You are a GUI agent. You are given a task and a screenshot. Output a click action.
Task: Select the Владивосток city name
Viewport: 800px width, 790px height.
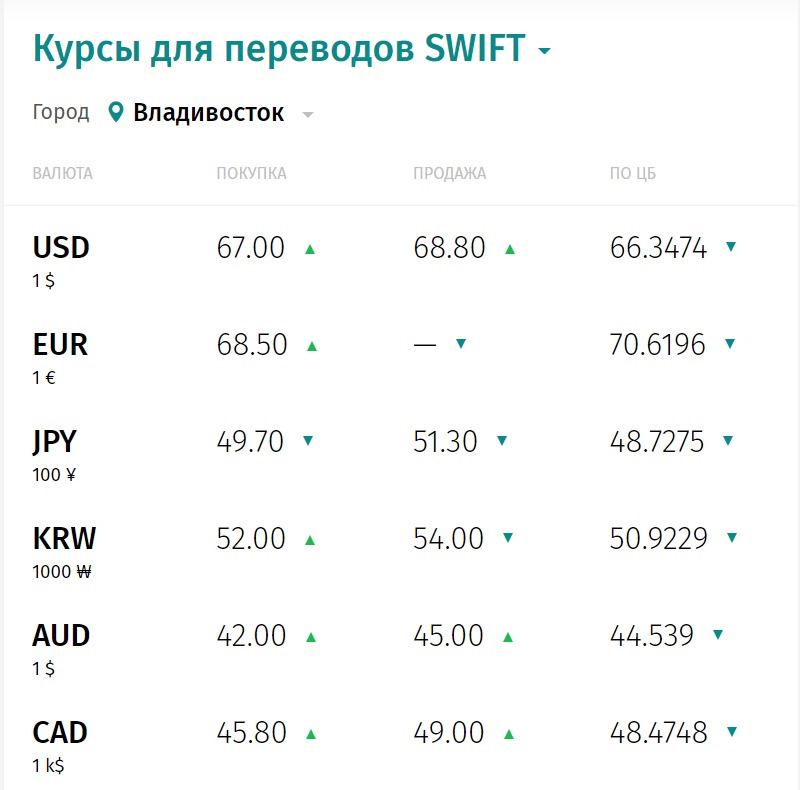point(209,112)
